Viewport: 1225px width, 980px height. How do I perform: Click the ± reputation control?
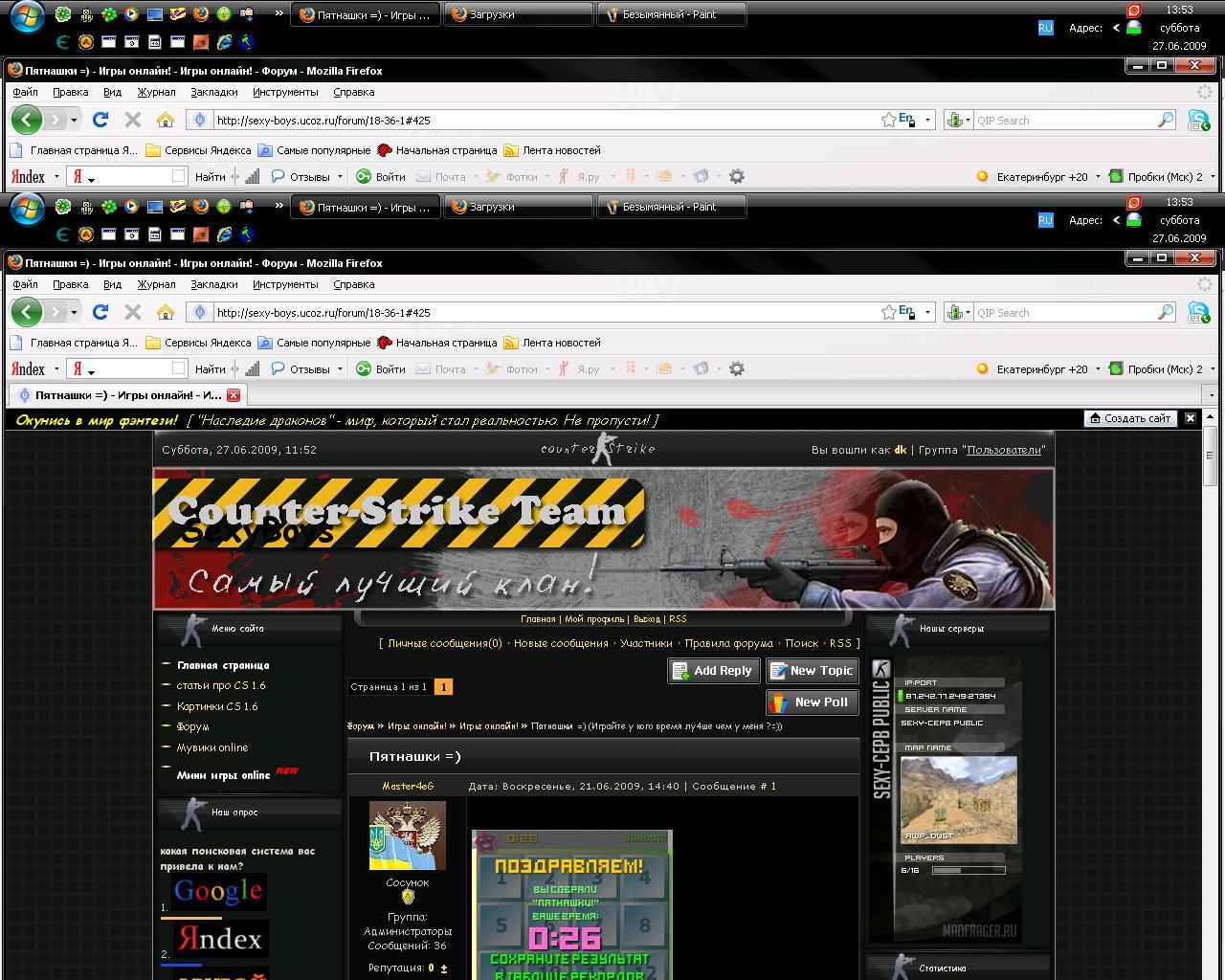443,969
